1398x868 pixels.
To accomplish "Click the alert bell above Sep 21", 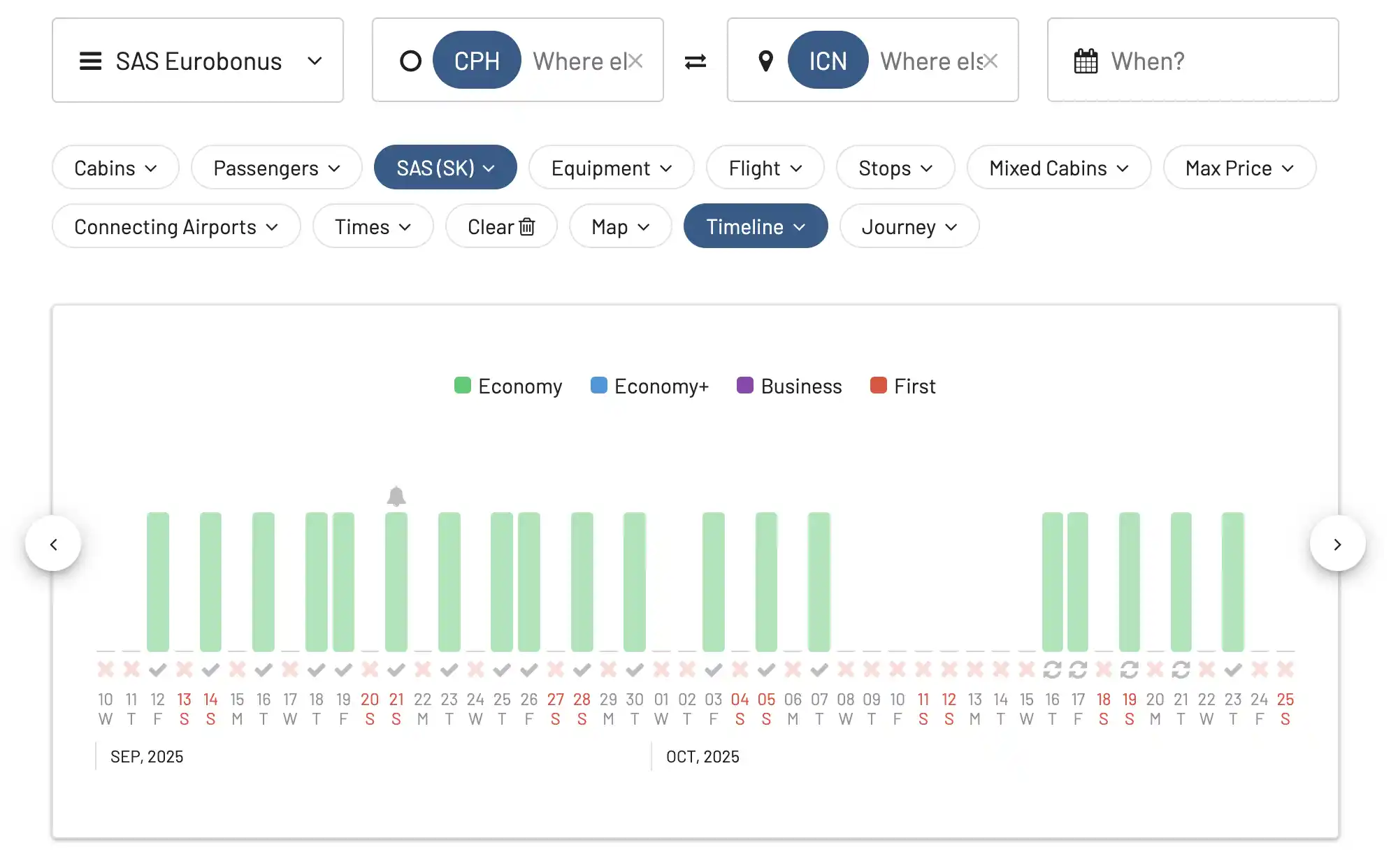I will point(396,496).
